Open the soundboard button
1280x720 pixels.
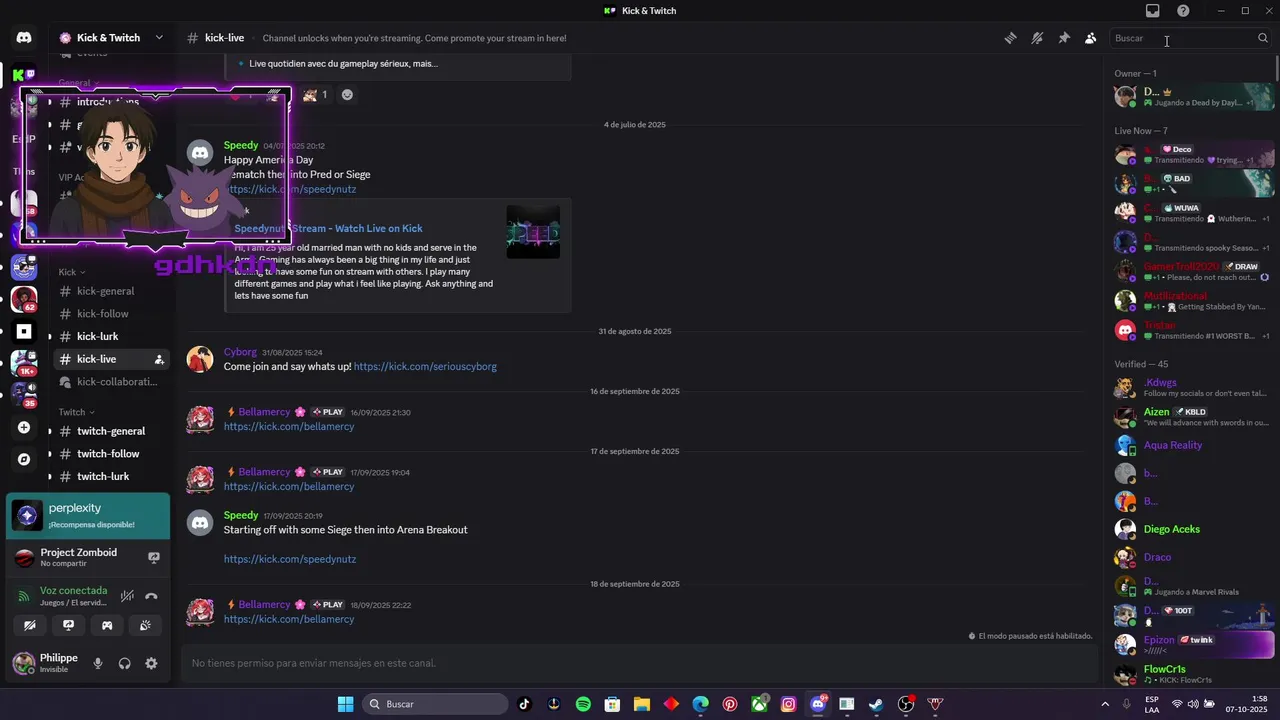coord(145,625)
